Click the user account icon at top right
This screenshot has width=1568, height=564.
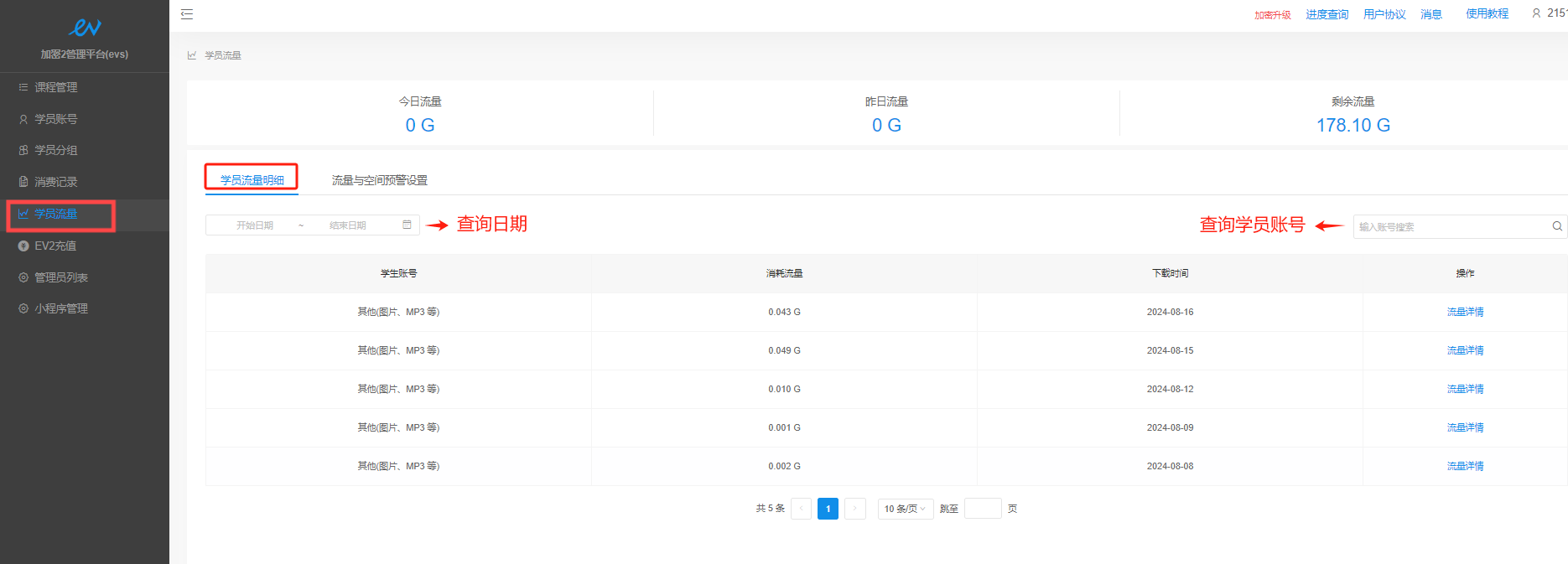pos(1536,13)
